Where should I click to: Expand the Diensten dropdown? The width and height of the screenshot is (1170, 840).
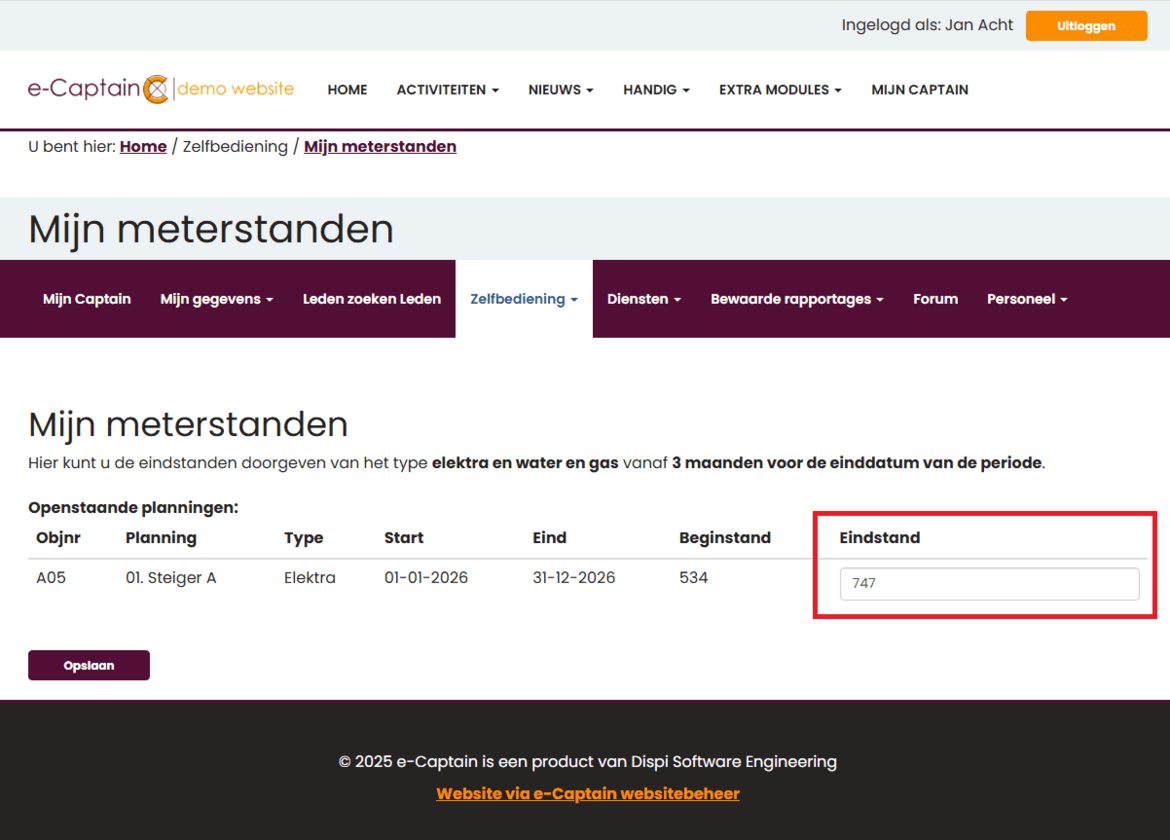point(644,299)
